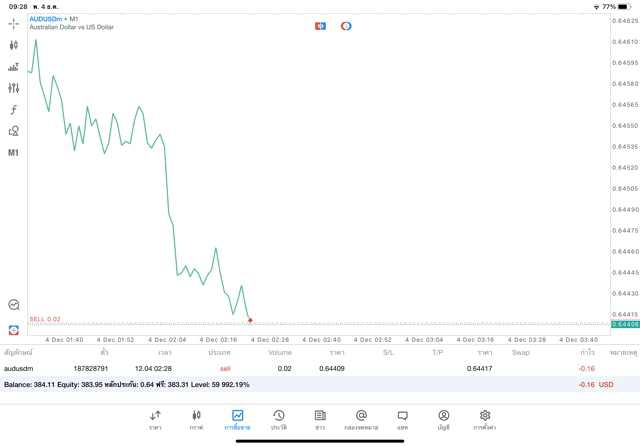Select the crosshair tool in the left toolbar
The height and width of the screenshot is (447, 640).
pyautogui.click(x=14, y=23)
